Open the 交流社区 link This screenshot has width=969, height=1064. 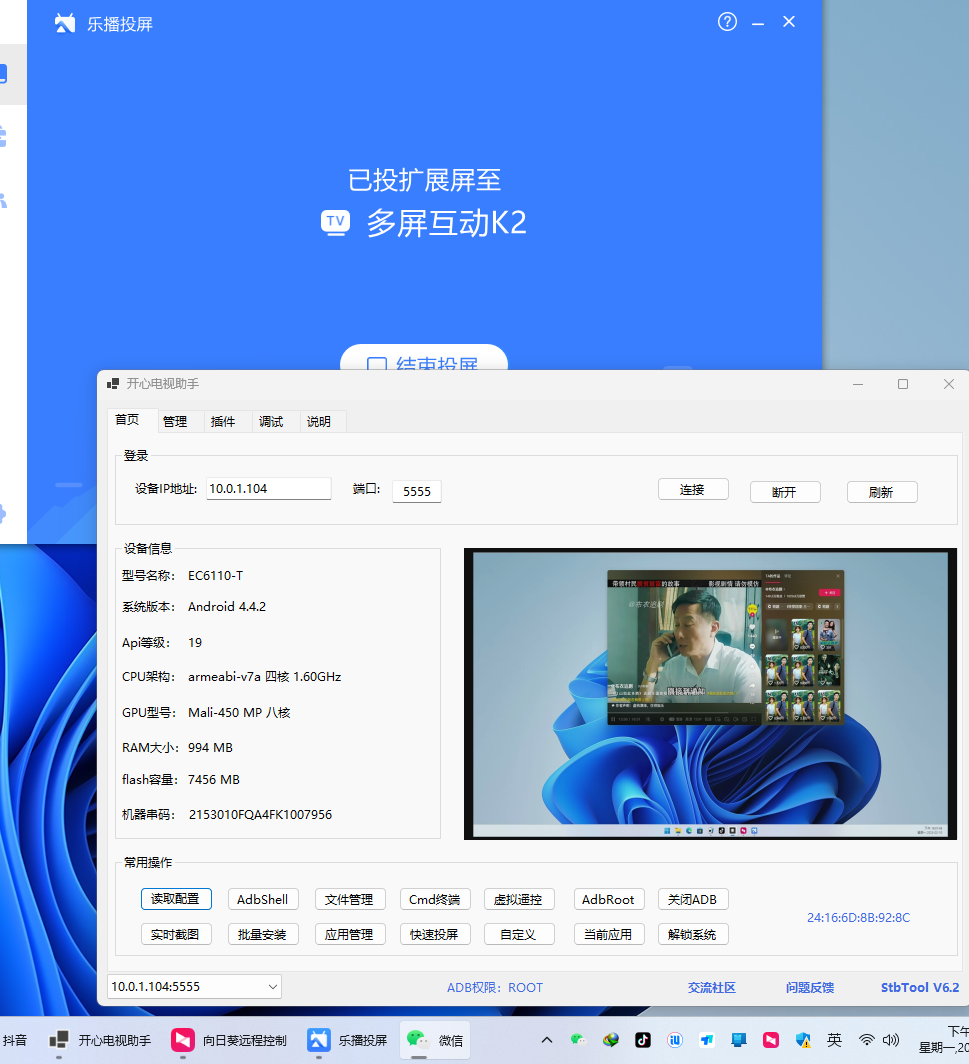711,987
